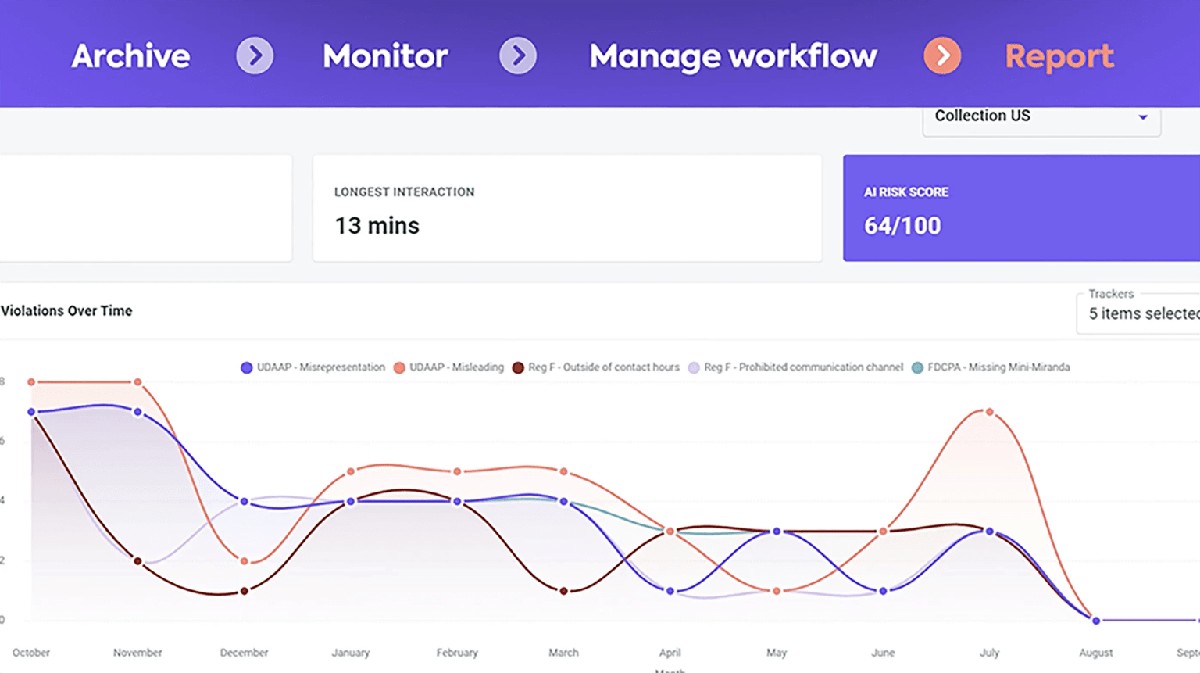
Task: Click the orange chevron icon before Report
Action: point(942,56)
